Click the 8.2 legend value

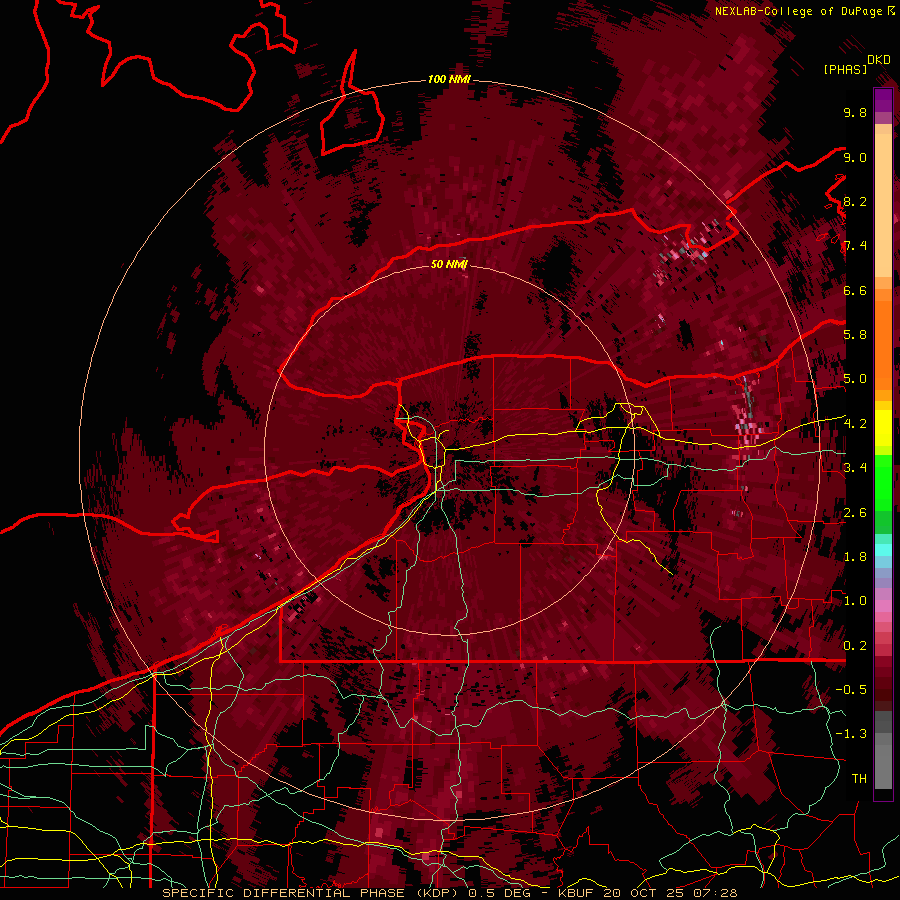(855, 201)
